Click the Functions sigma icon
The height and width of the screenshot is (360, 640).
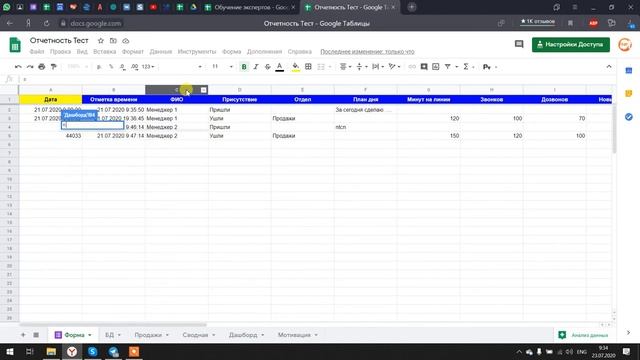click(x=466, y=67)
